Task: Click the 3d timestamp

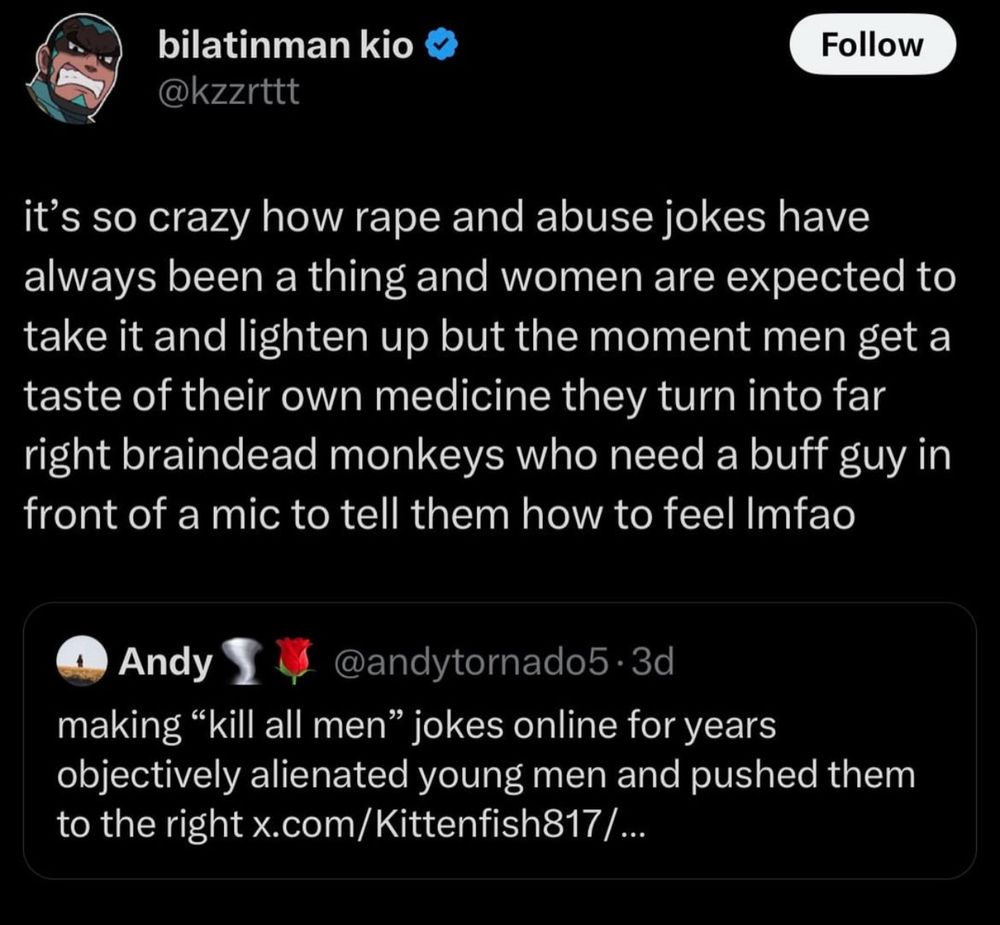Action: [654, 662]
